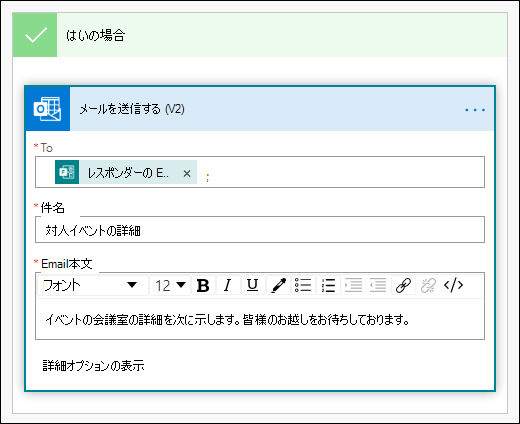The height and width of the screenshot is (424, 520).
Task: Open the フォント dropdown
Action: tap(93, 285)
